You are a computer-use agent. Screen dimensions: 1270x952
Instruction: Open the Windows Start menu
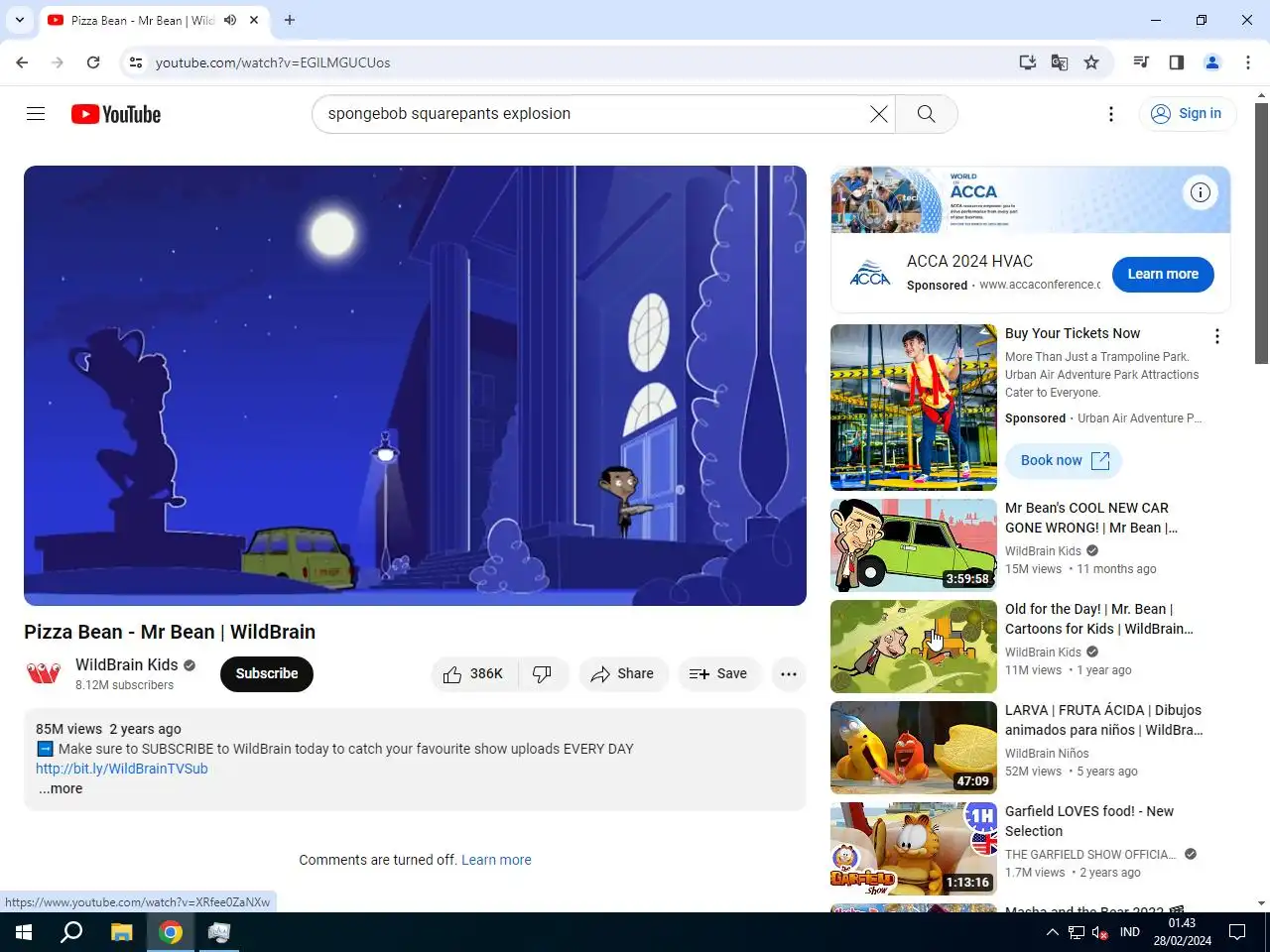(24, 932)
